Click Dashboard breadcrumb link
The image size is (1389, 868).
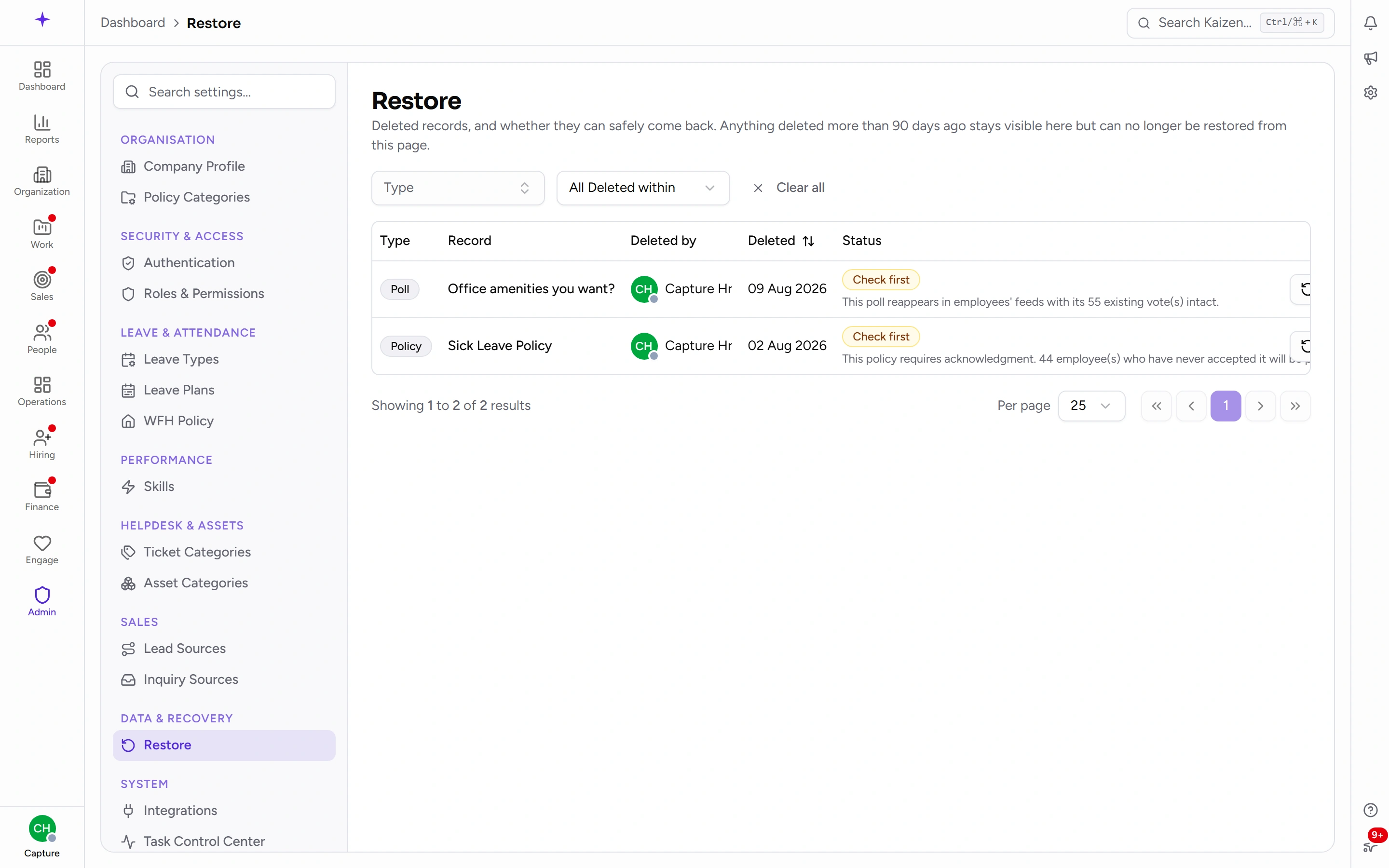click(x=133, y=23)
